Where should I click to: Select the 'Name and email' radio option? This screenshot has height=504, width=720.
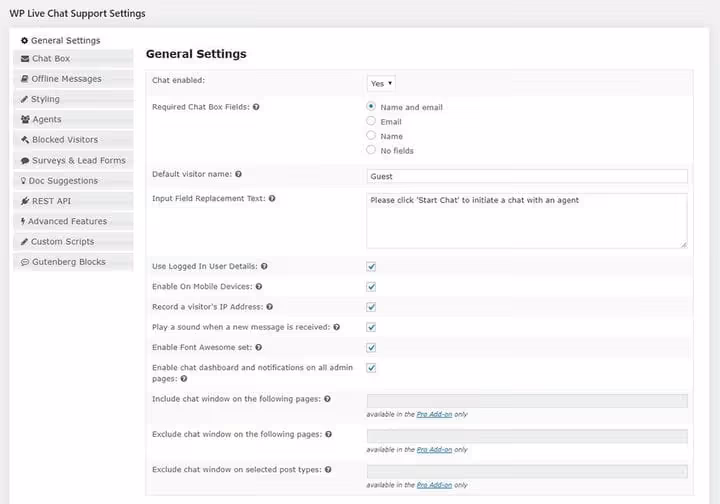(371, 106)
